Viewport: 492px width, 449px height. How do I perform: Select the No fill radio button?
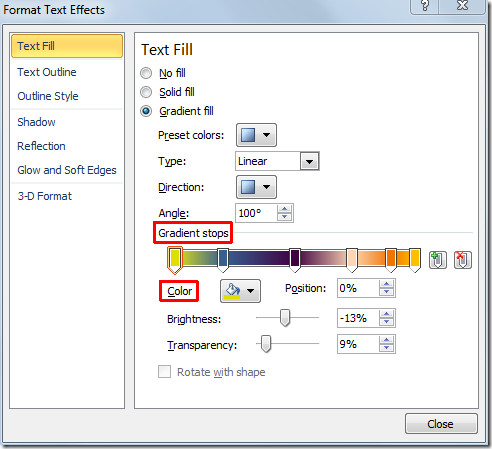click(x=146, y=73)
